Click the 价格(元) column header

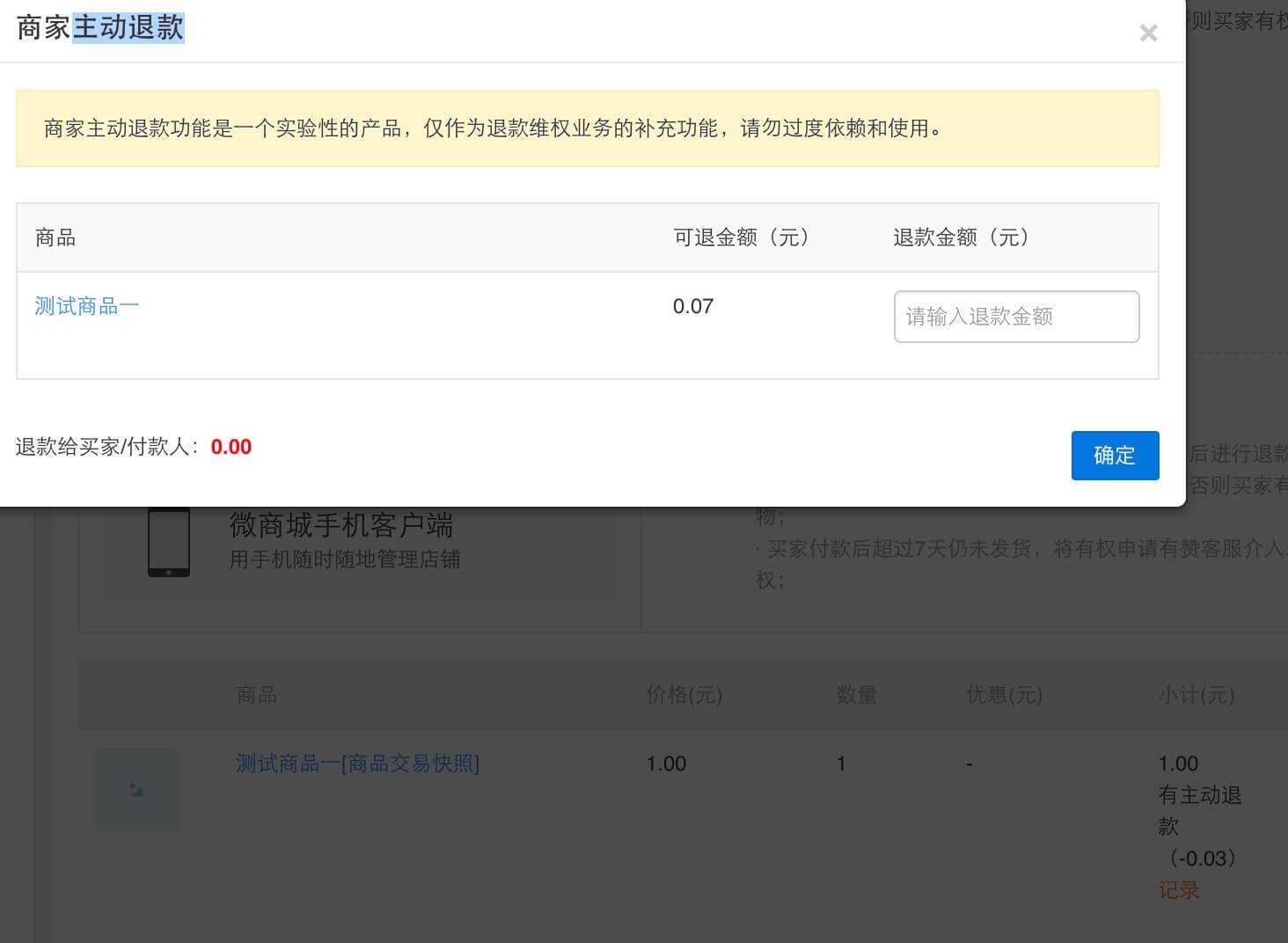coord(684,695)
